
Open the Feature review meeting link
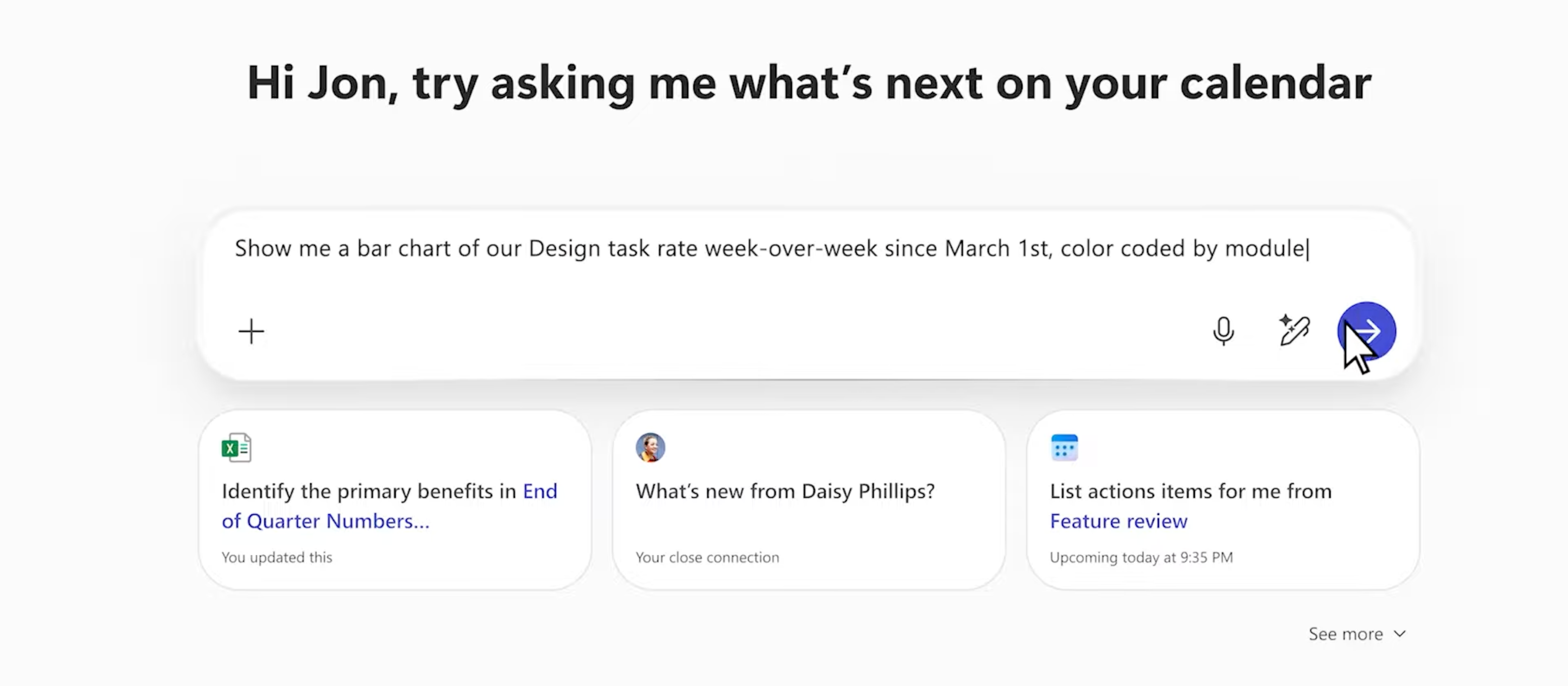point(1118,521)
